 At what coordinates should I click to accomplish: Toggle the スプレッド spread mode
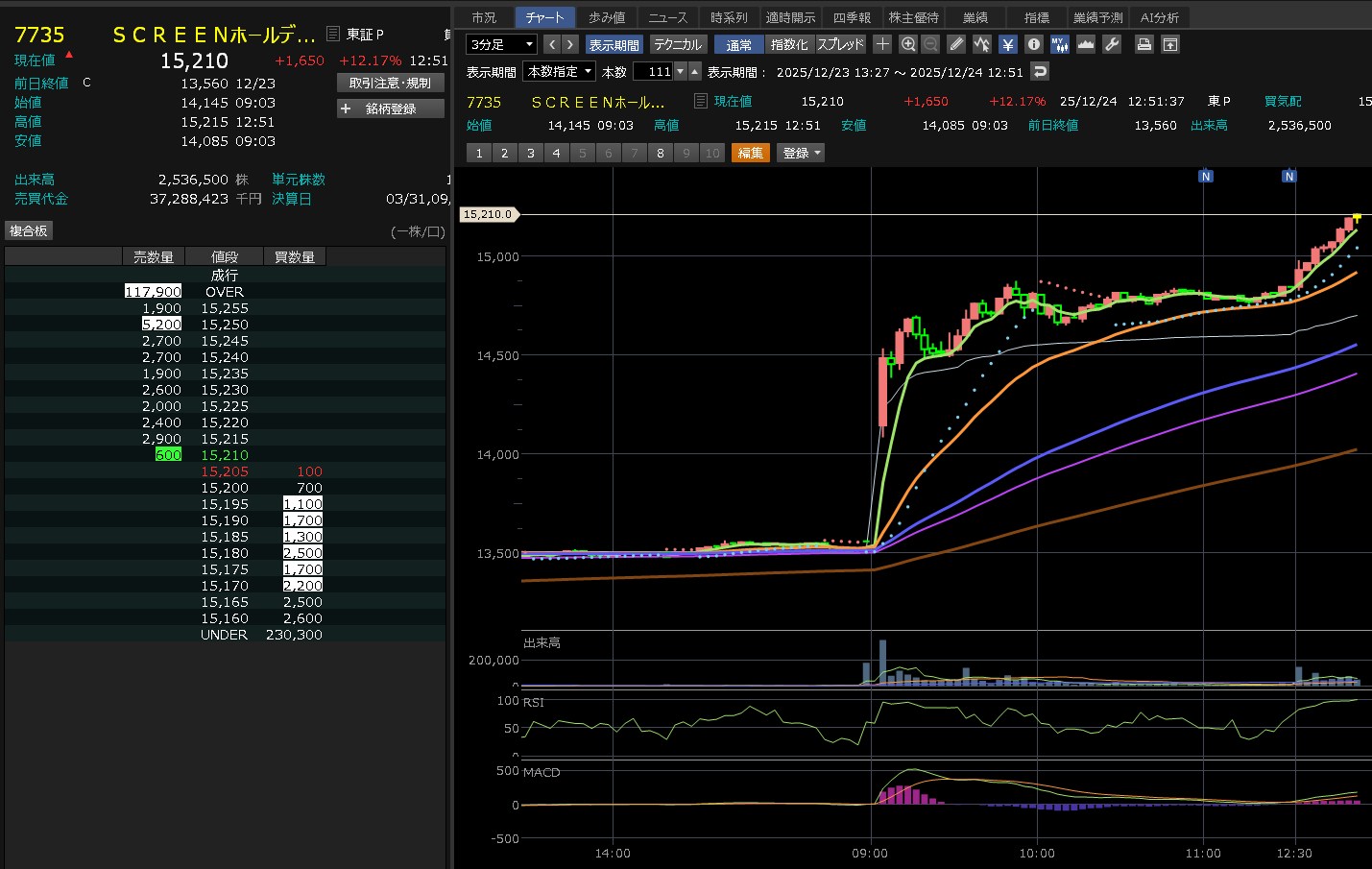tap(841, 44)
